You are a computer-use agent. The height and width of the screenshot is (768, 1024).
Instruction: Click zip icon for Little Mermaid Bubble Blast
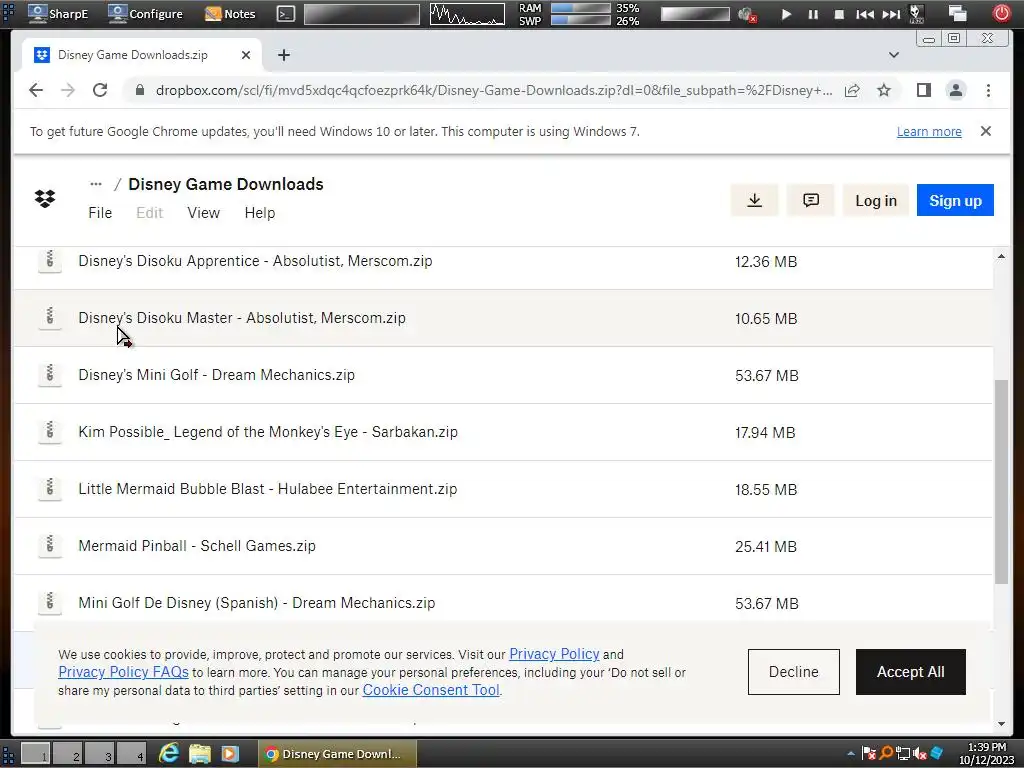point(50,488)
